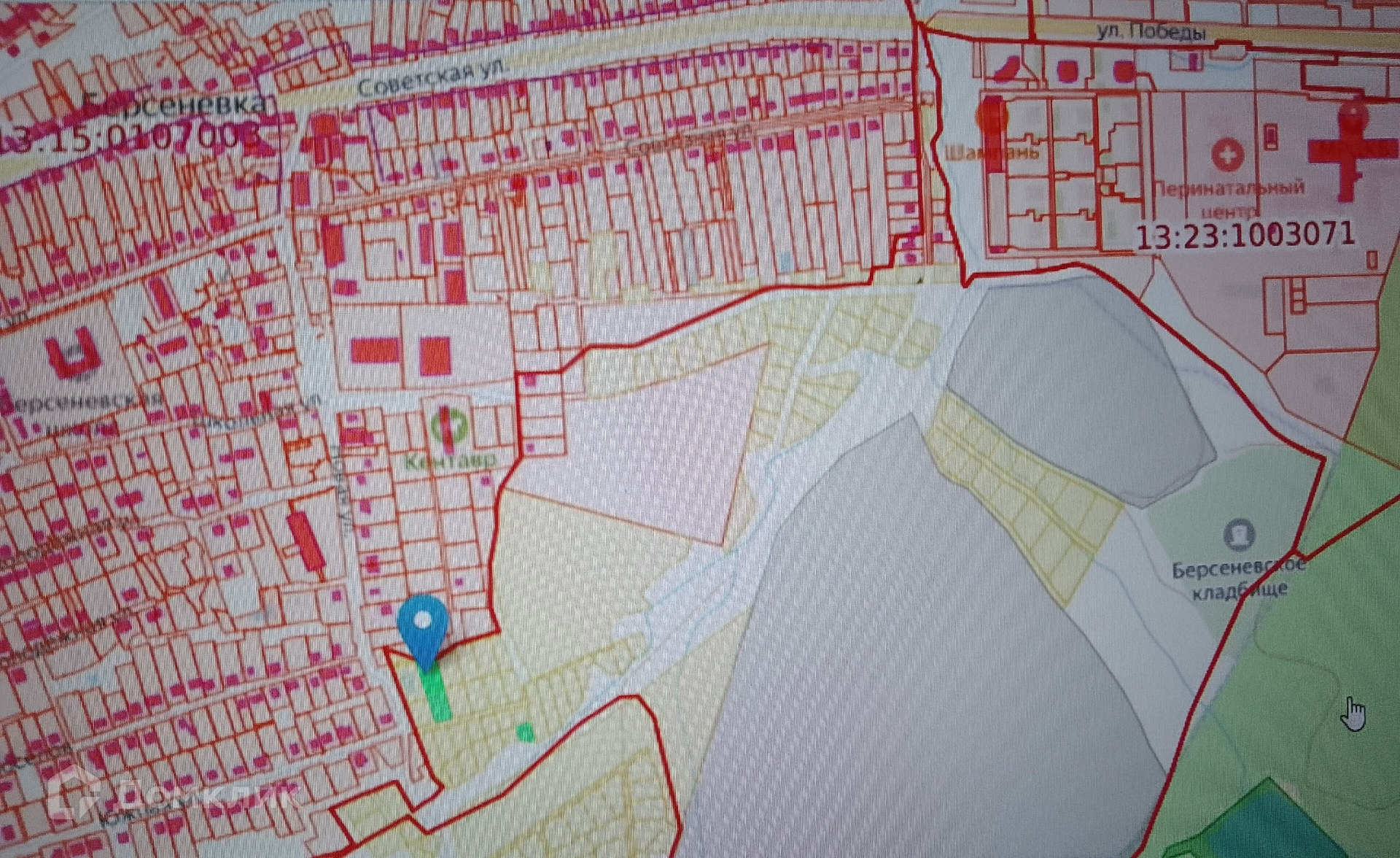
Task: Click the large red cross hospital marker
Action: tap(1350, 152)
